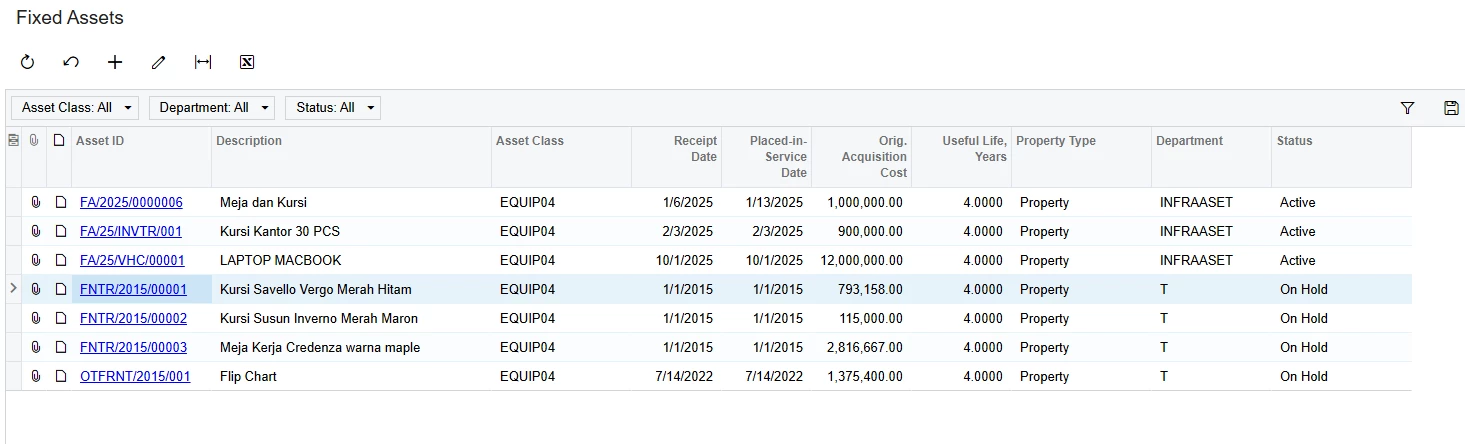Viewport: 1465px width, 444px height.
Task: Open the Status: All dropdown
Action: 333,108
